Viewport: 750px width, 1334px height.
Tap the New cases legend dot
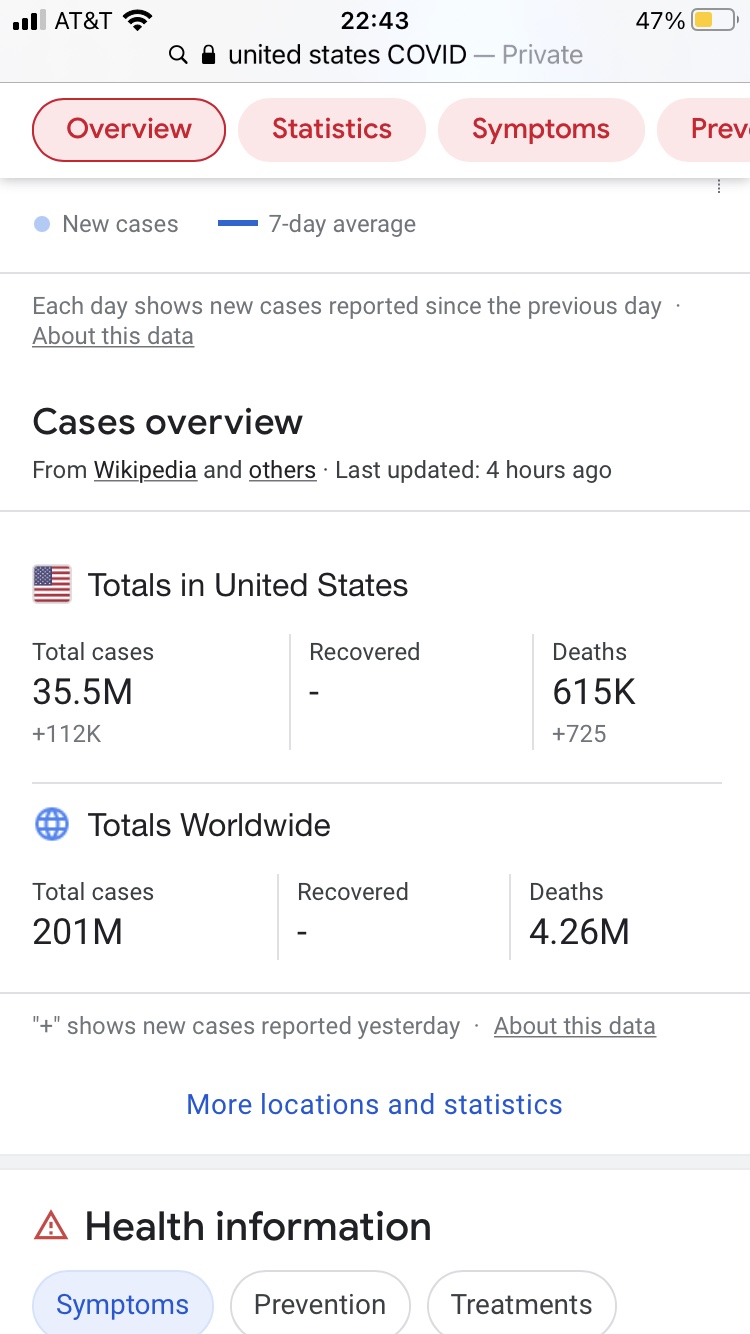pos(42,224)
